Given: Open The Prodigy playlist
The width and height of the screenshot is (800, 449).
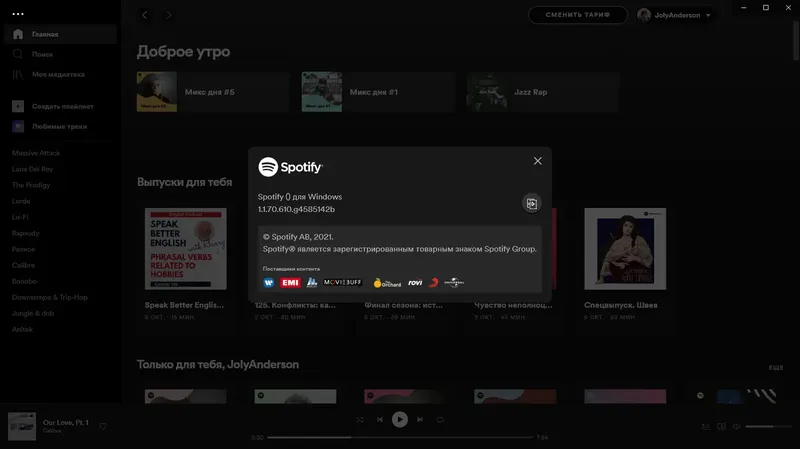Looking at the screenshot, I should point(31,185).
